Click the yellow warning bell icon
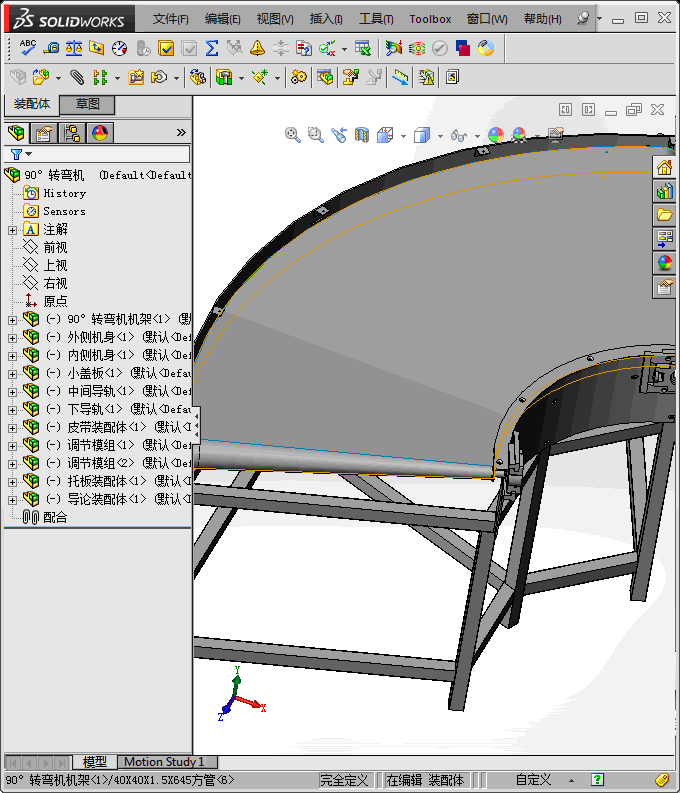Screen dimensions: 680x793 [257, 48]
